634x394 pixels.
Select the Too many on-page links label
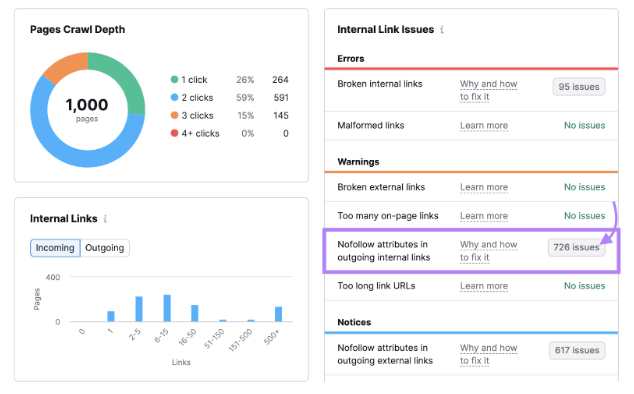pos(388,216)
